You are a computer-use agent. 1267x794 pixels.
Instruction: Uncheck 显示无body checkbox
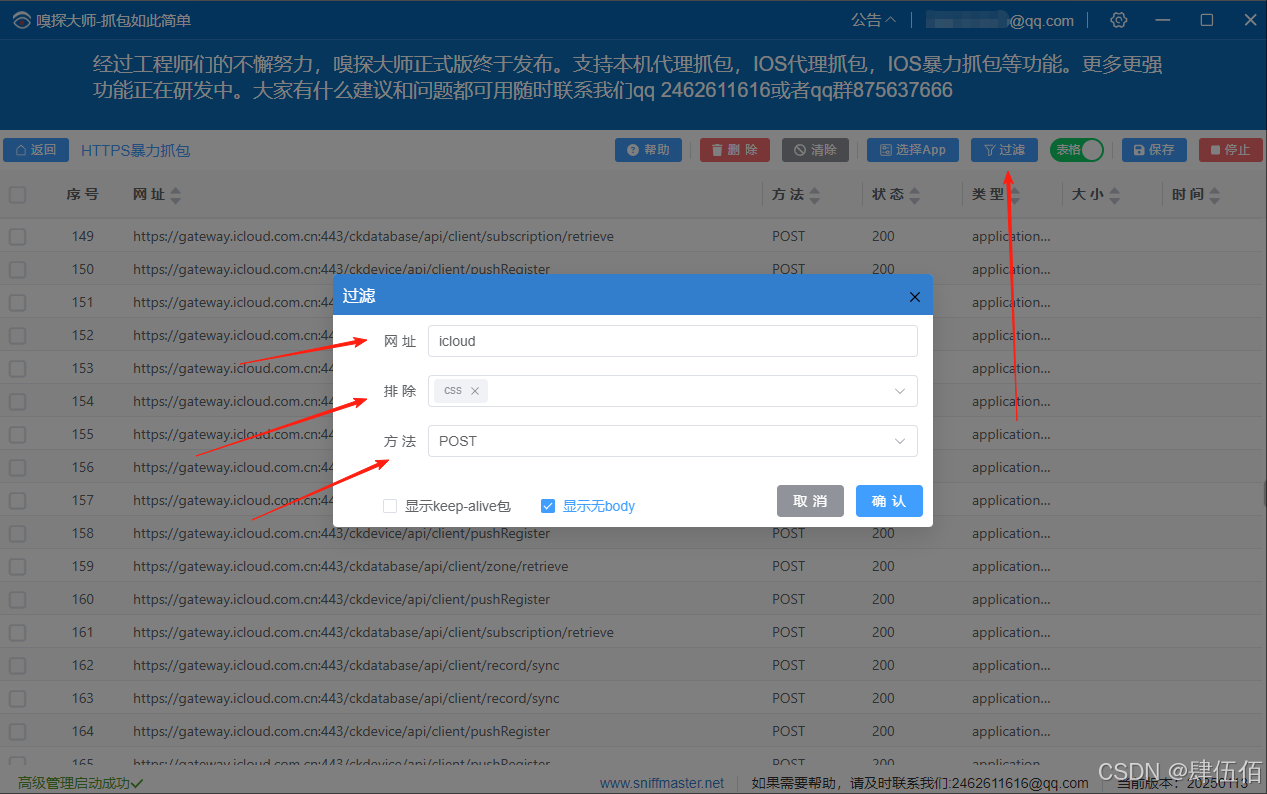tap(548, 506)
